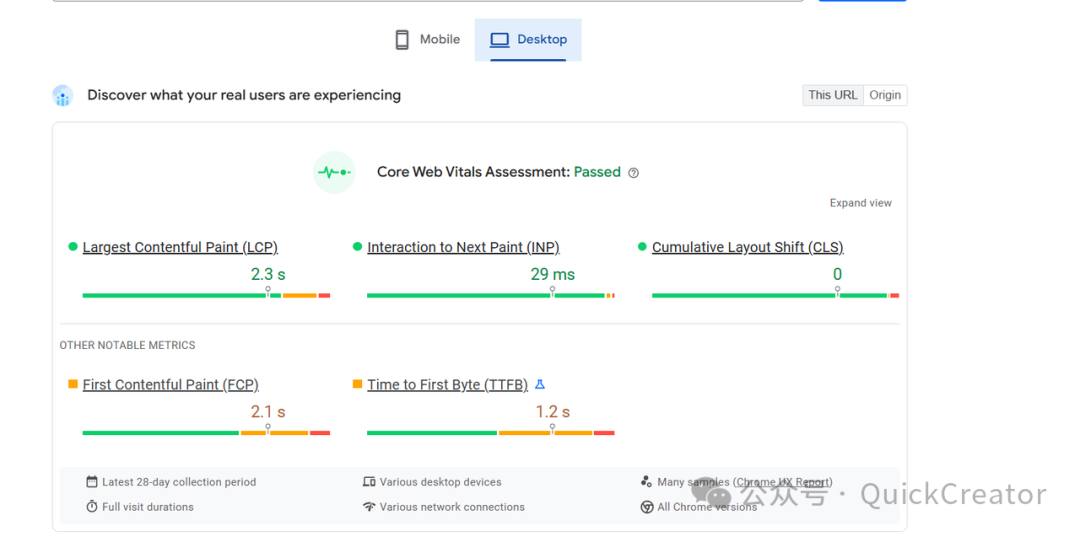Open Time to First Byte (TTFB) link

point(447,385)
